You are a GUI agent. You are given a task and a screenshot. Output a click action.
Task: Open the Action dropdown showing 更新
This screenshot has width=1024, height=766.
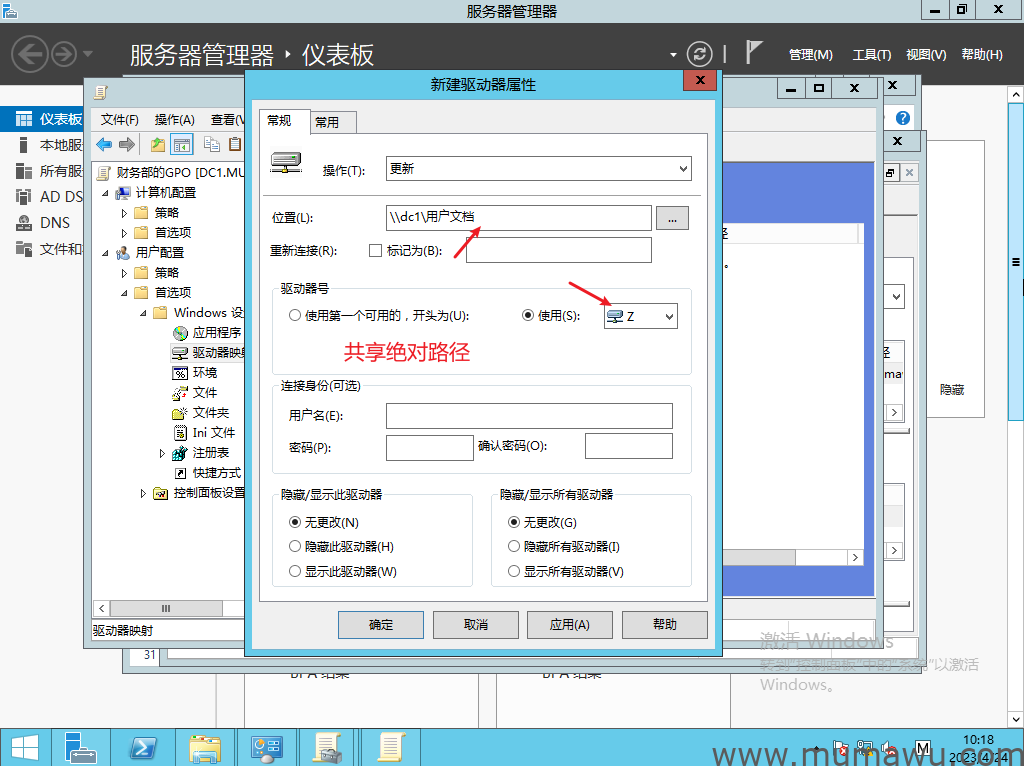point(538,169)
